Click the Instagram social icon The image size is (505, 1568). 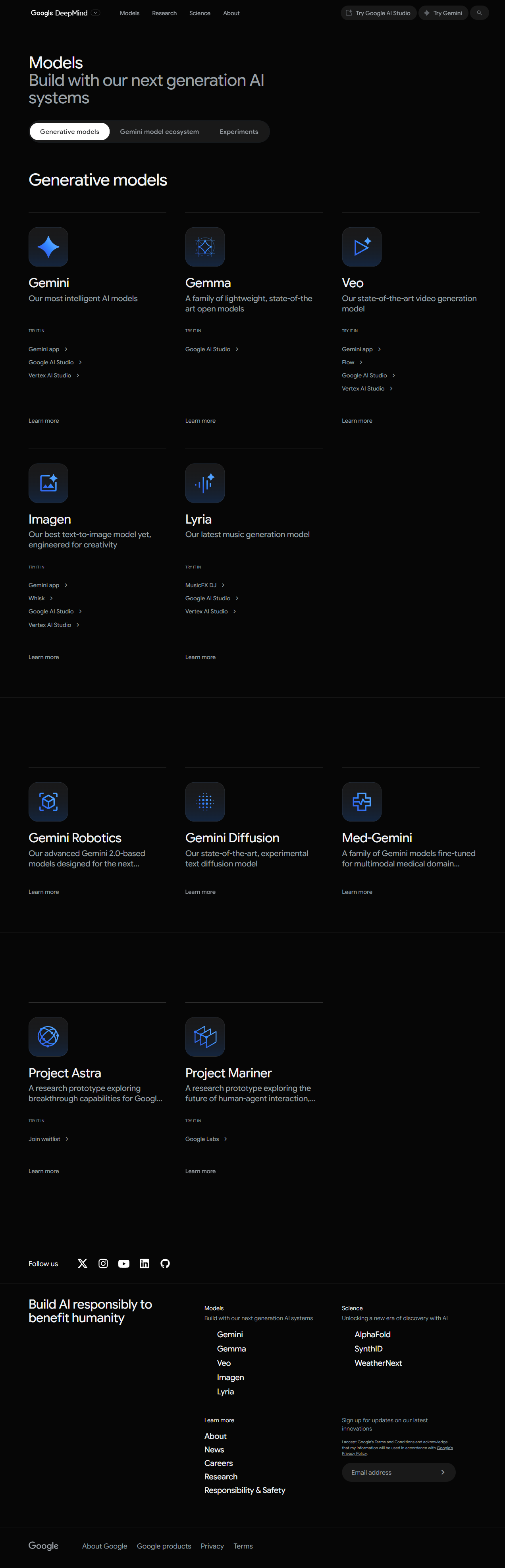[103, 1264]
